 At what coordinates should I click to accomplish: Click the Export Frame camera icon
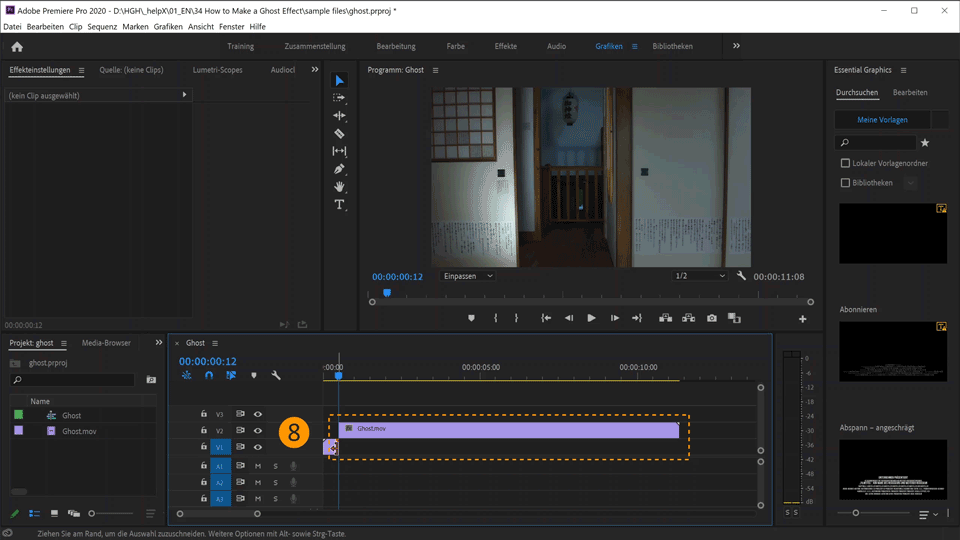(711, 318)
